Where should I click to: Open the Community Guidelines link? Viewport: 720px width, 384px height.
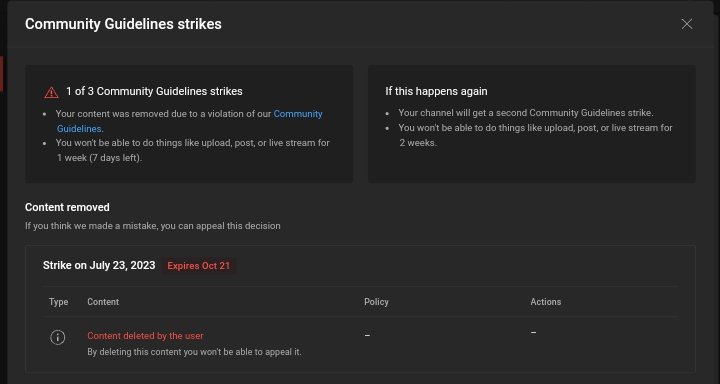pyautogui.click(x=298, y=114)
